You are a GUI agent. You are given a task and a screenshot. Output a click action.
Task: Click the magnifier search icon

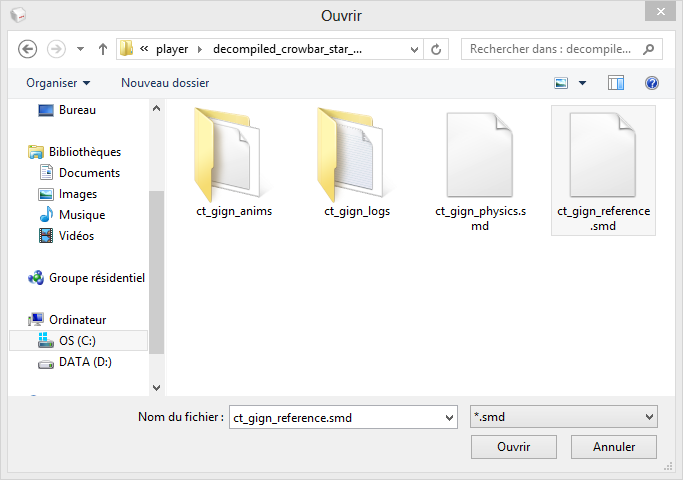(x=648, y=49)
